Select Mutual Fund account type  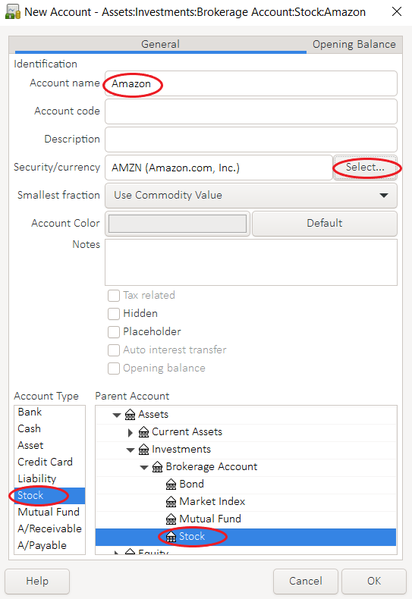pyautogui.click(x=50, y=512)
